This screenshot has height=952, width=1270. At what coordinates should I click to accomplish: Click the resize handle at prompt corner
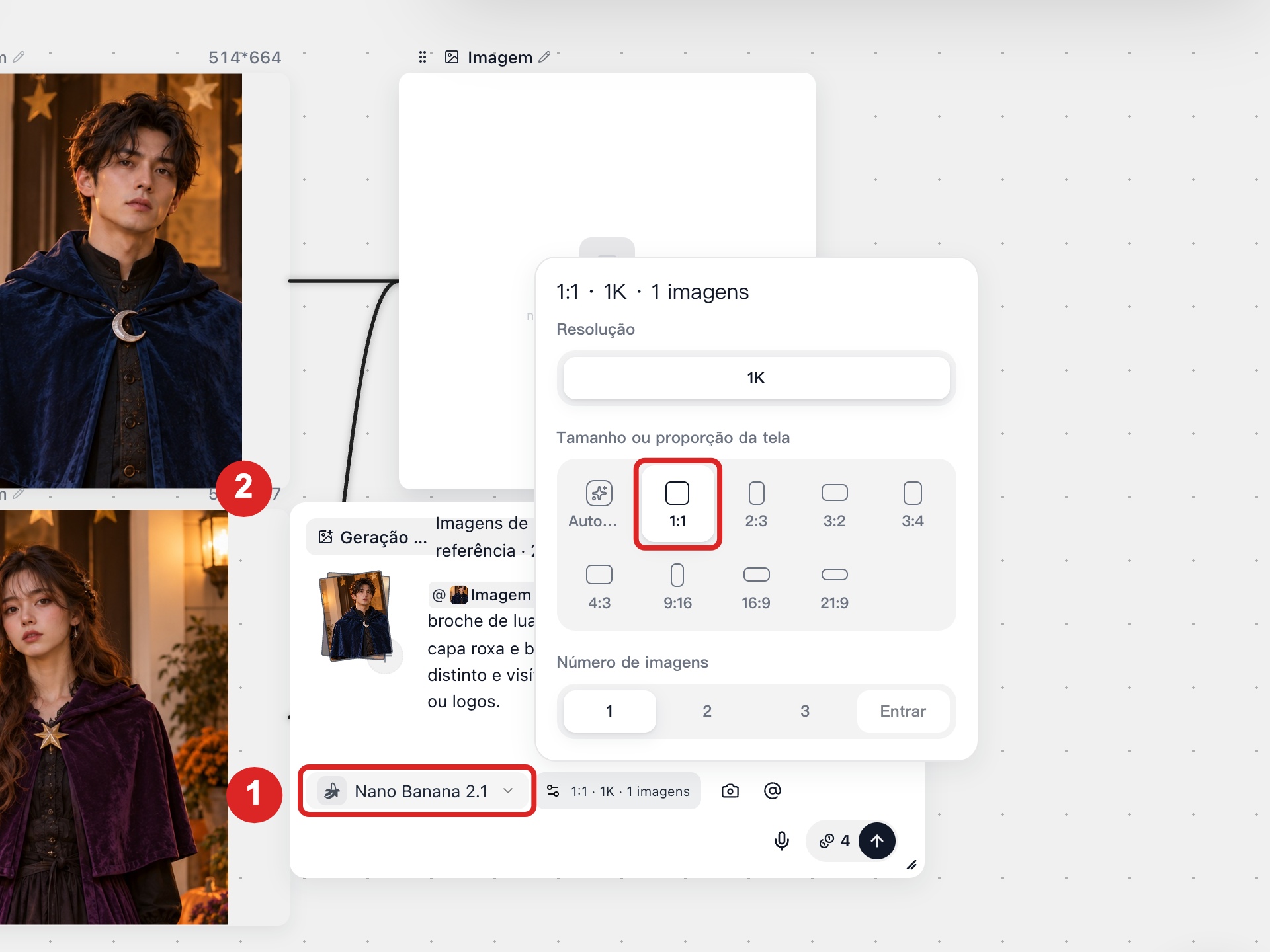(911, 865)
